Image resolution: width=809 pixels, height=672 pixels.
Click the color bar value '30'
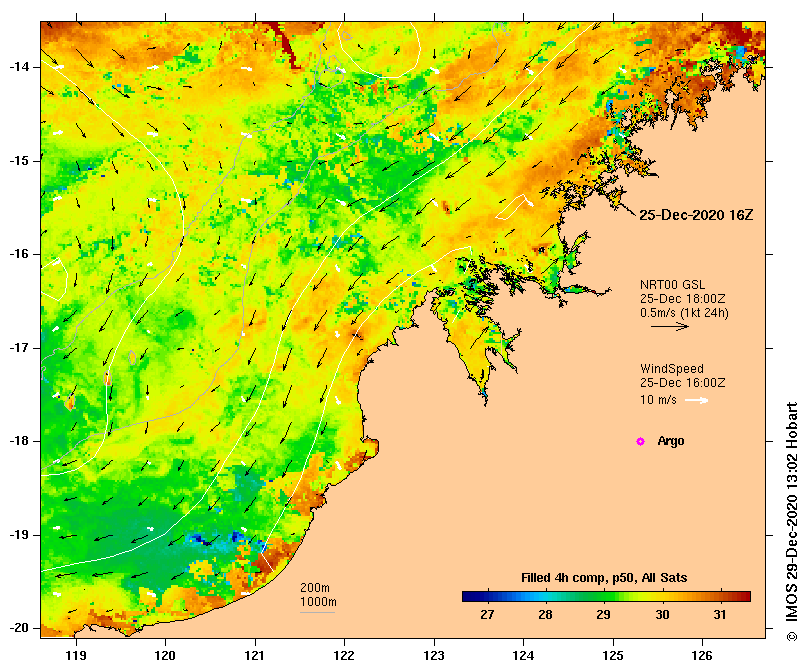click(662, 615)
